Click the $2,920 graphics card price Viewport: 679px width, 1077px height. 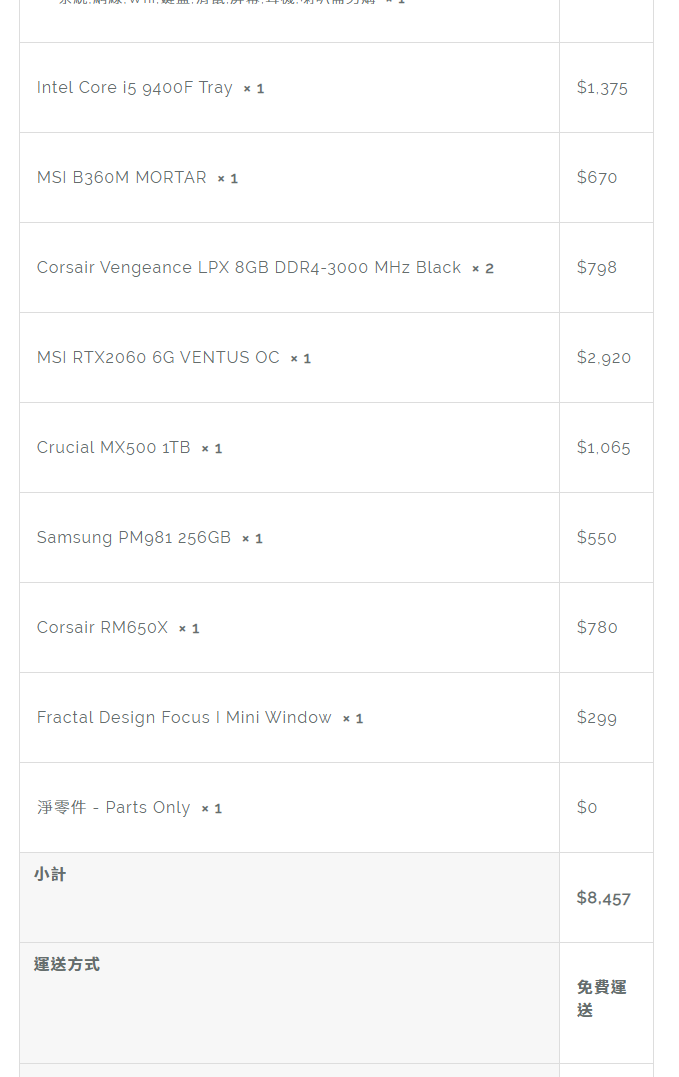coord(604,358)
